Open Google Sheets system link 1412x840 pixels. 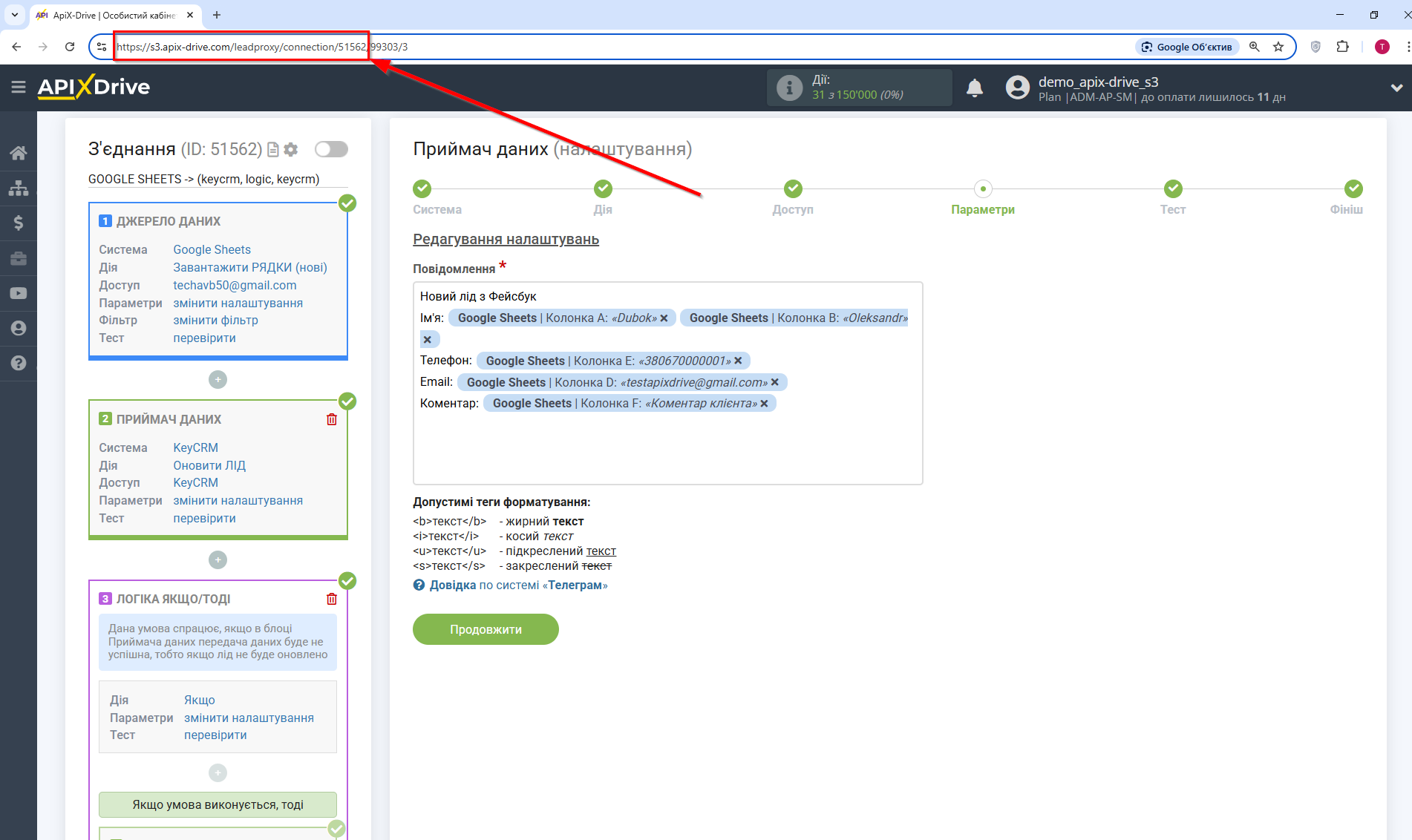coord(212,249)
